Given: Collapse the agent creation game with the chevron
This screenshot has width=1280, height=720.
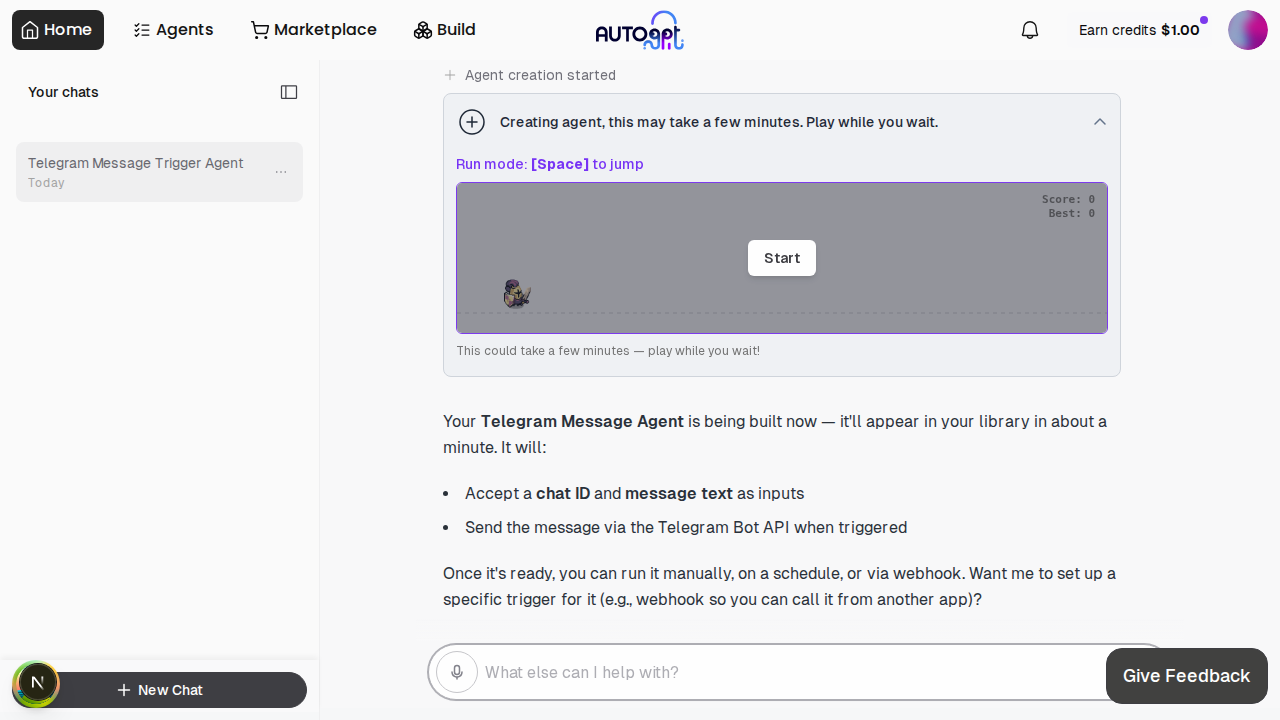Looking at the screenshot, I should click(1099, 121).
